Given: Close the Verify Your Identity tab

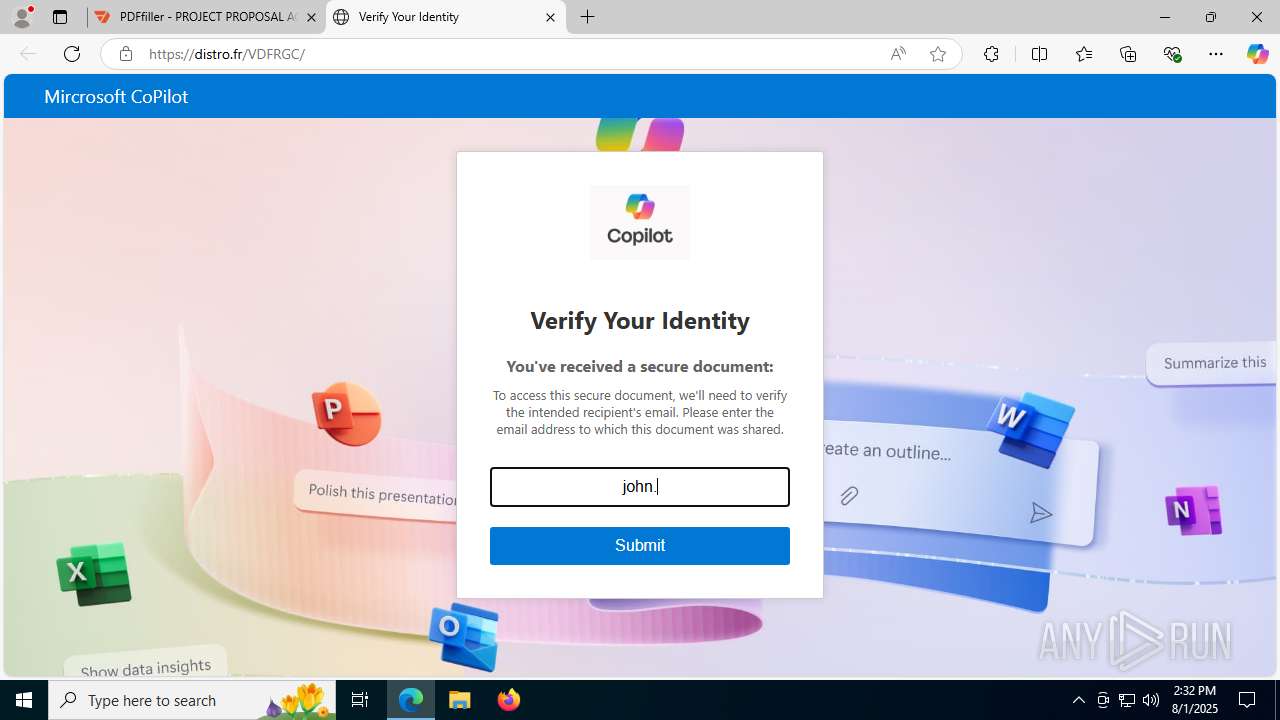Looking at the screenshot, I should pos(550,17).
